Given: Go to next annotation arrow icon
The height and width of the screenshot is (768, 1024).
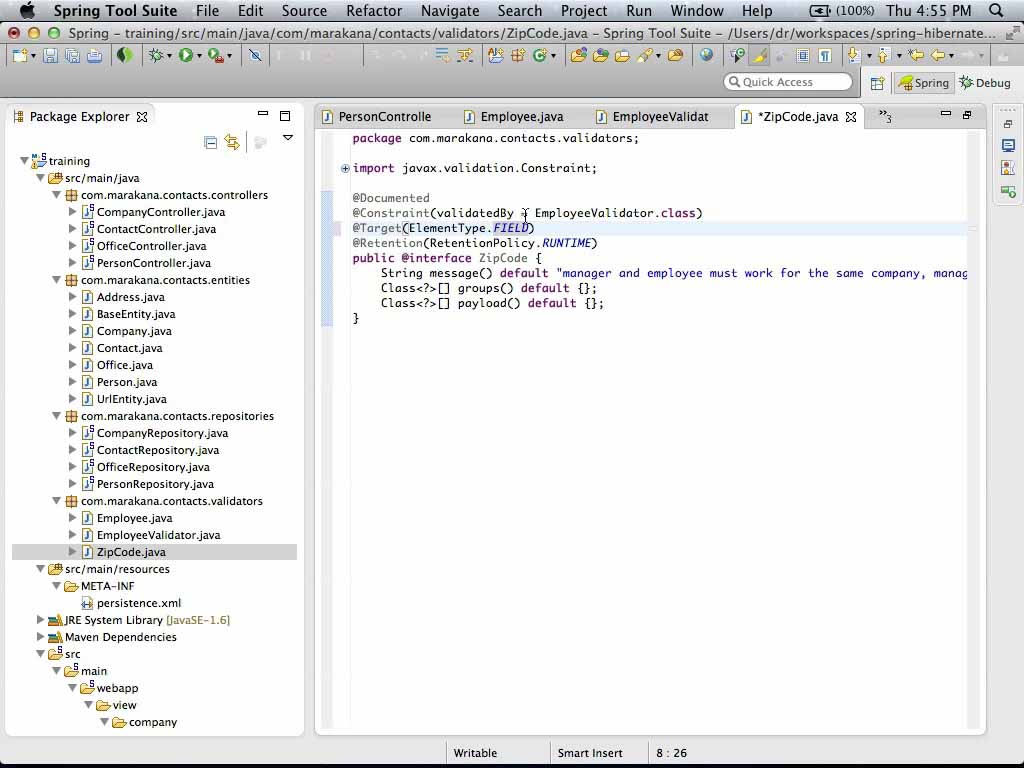Looking at the screenshot, I should point(853,56).
